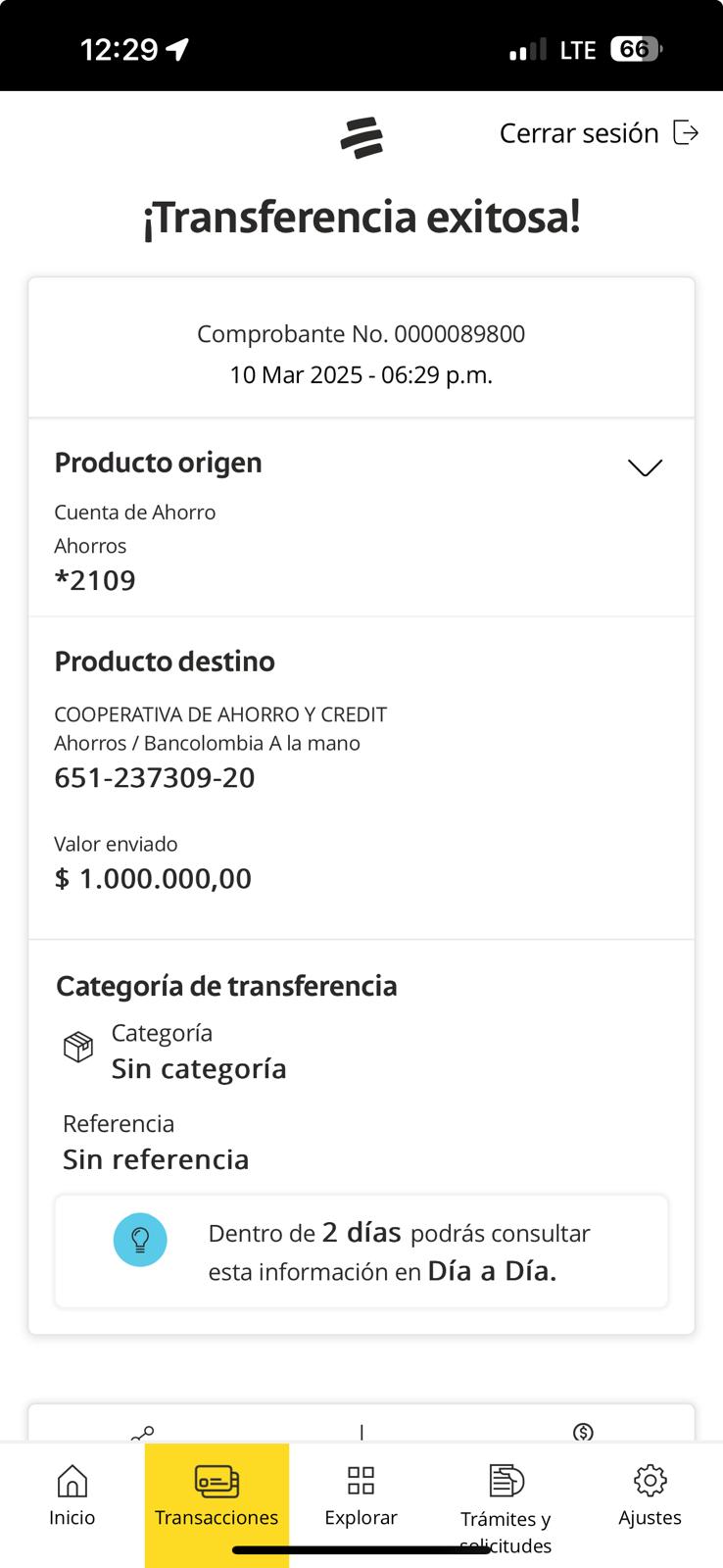This screenshot has height=1568, width=723.
Task: Open Explorar grid icon
Action: [361, 1480]
